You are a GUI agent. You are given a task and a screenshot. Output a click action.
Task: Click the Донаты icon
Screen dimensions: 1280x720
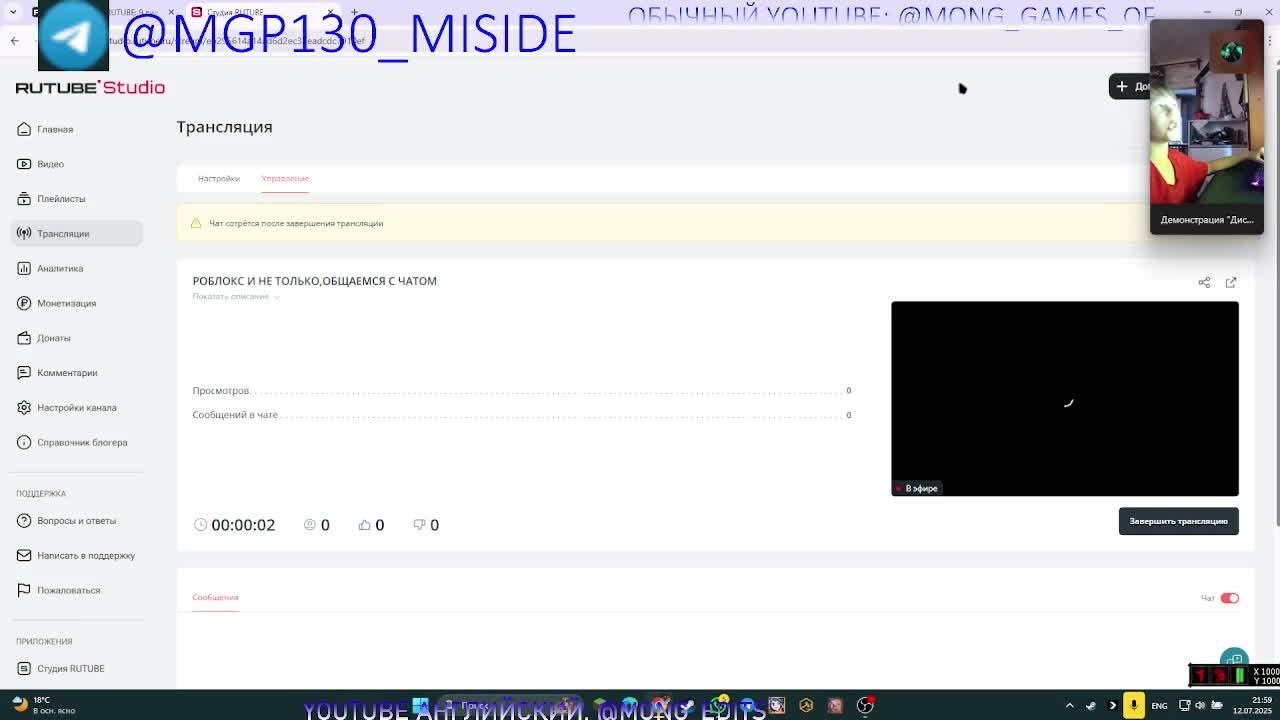[24, 338]
